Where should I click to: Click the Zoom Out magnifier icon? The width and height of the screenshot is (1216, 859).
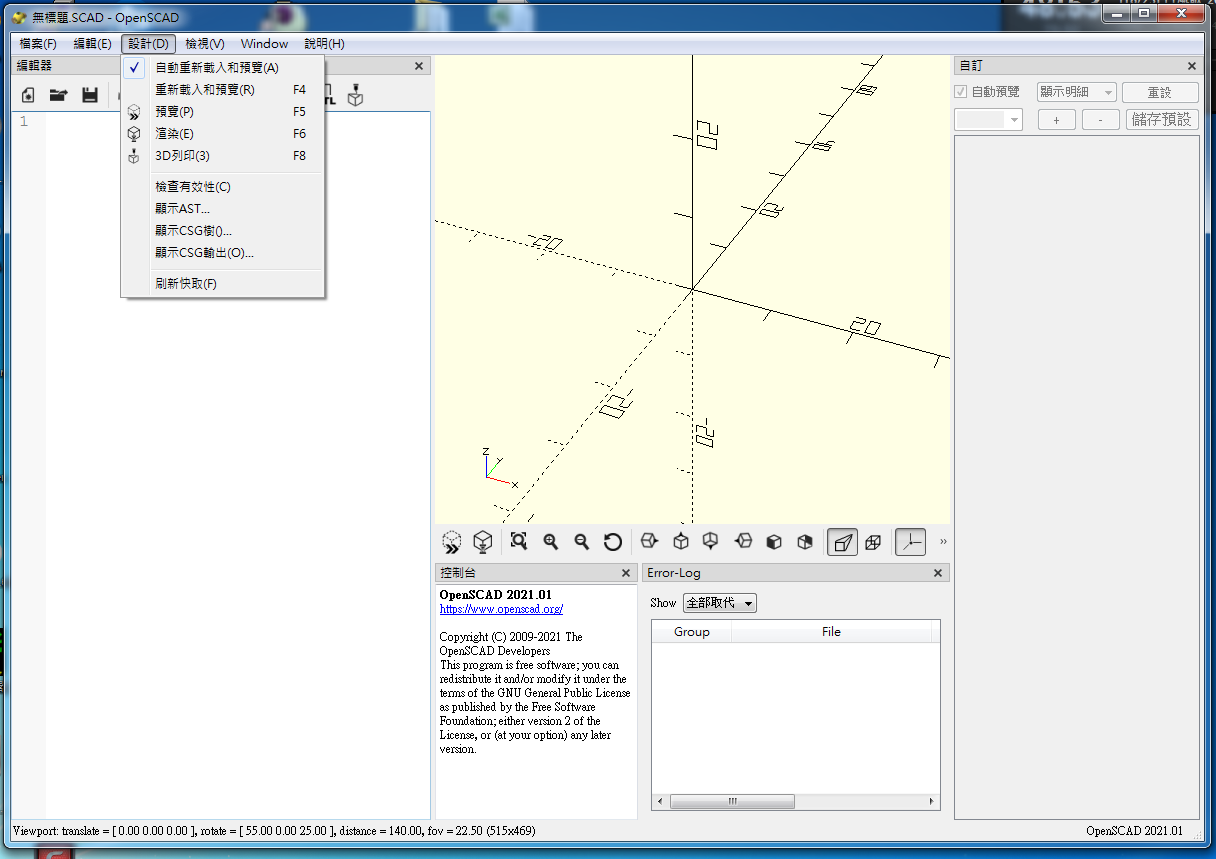point(581,541)
